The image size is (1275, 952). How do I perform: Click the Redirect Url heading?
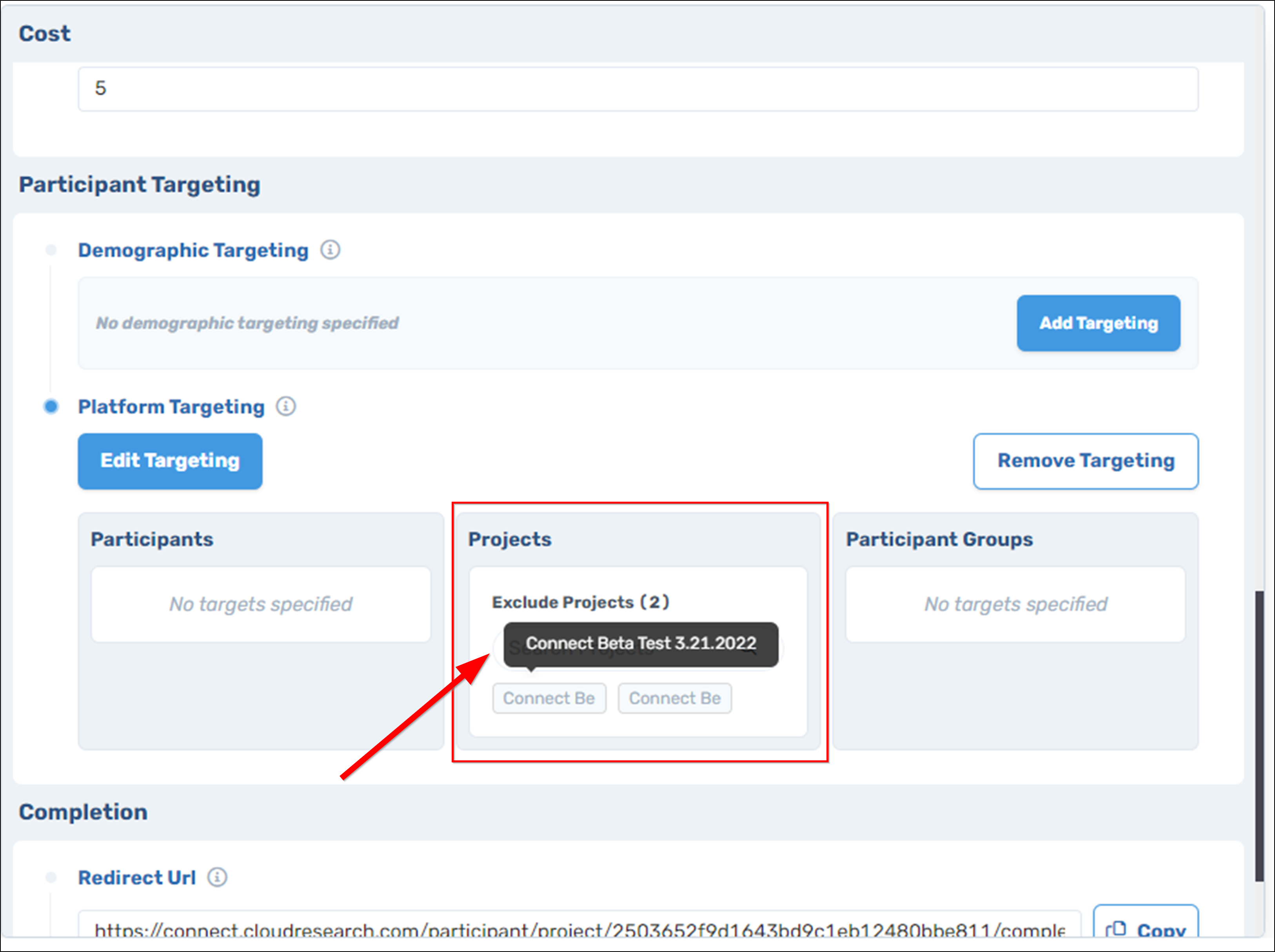coord(137,877)
